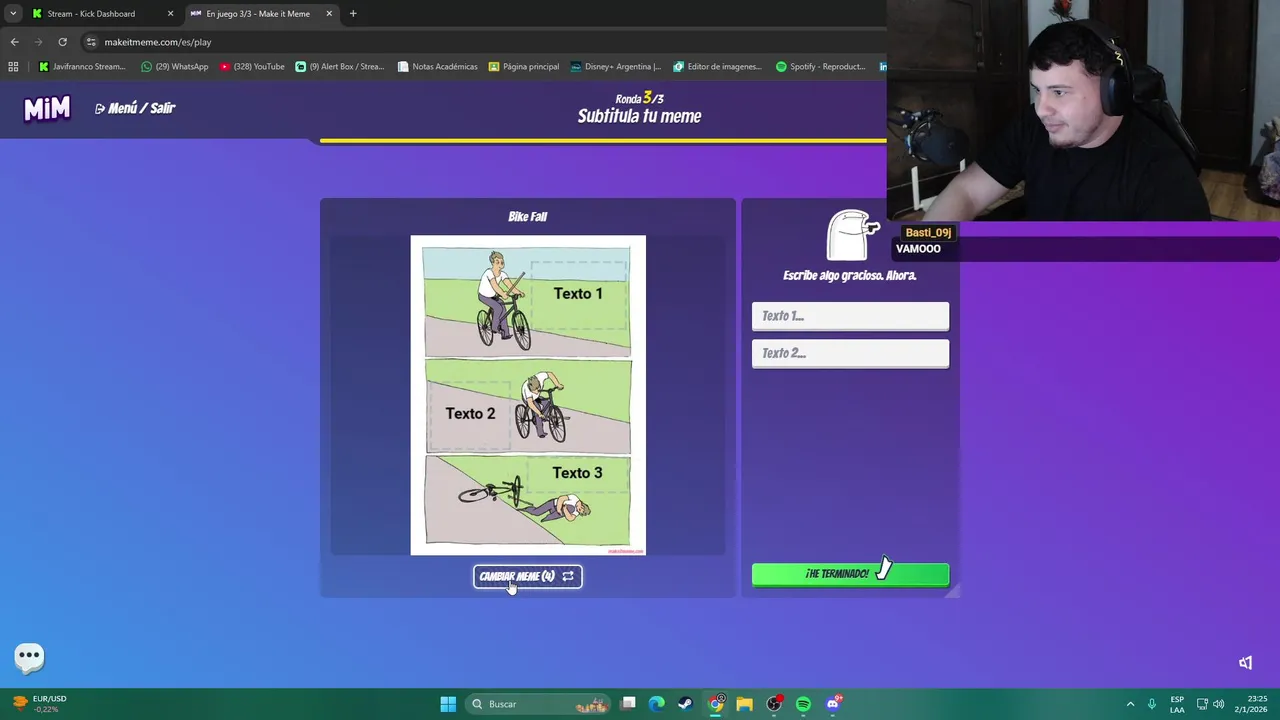Click the player avatar character
Viewport: 1280px width, 720px height.
click(852, 235)
